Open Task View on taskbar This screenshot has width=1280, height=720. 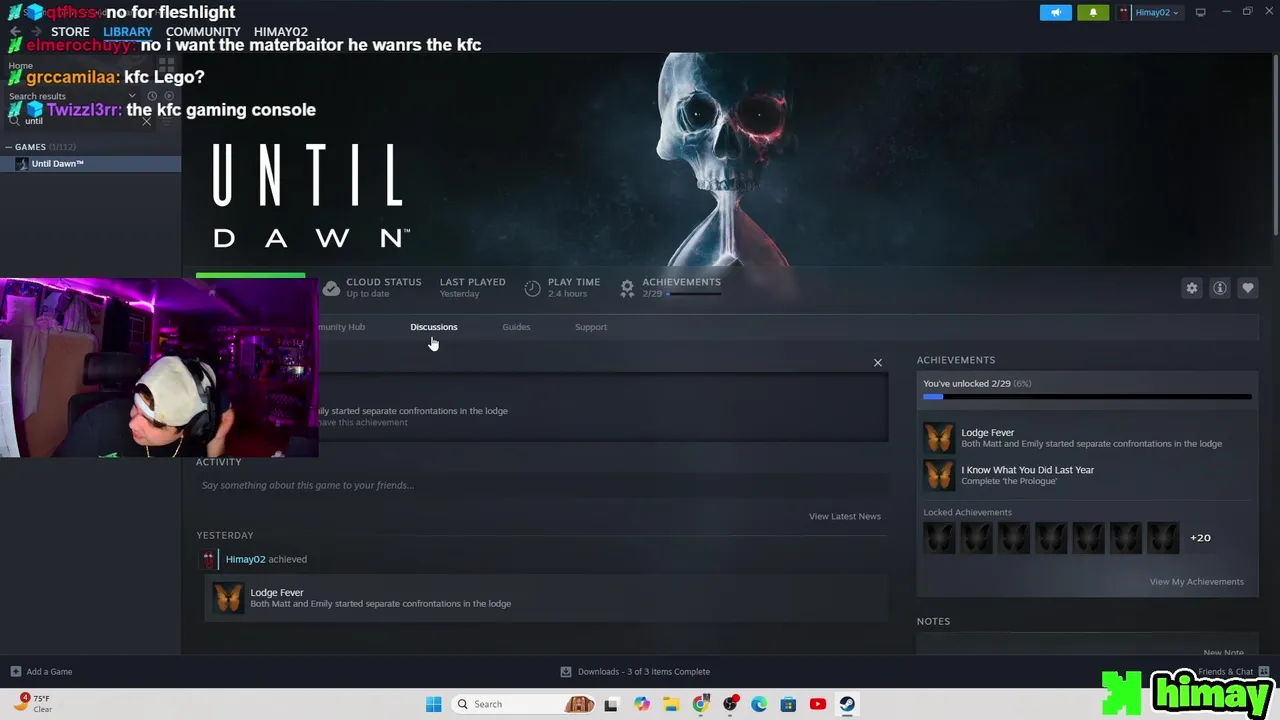point(611,704)
